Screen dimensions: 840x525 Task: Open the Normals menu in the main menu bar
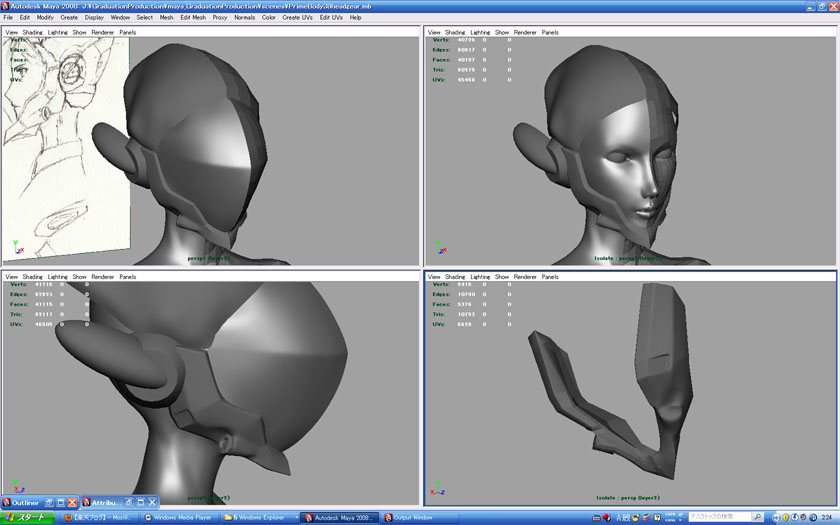tap(244, 17)
